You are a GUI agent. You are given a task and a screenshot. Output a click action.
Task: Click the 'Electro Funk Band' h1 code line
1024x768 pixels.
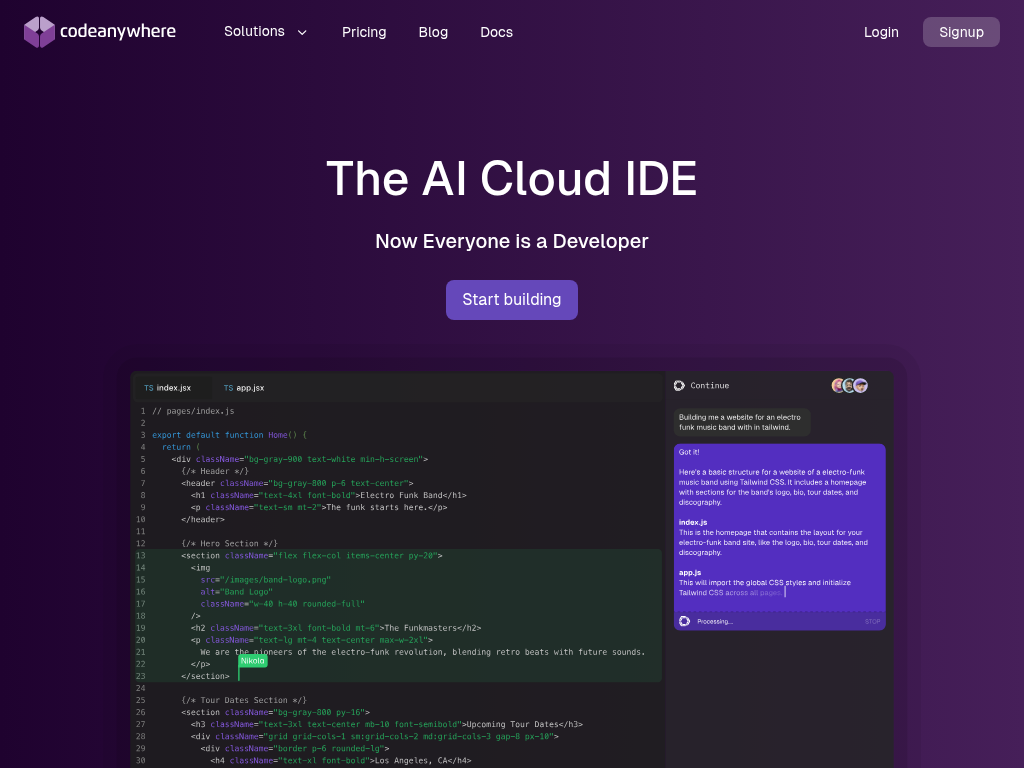(328, 496)
